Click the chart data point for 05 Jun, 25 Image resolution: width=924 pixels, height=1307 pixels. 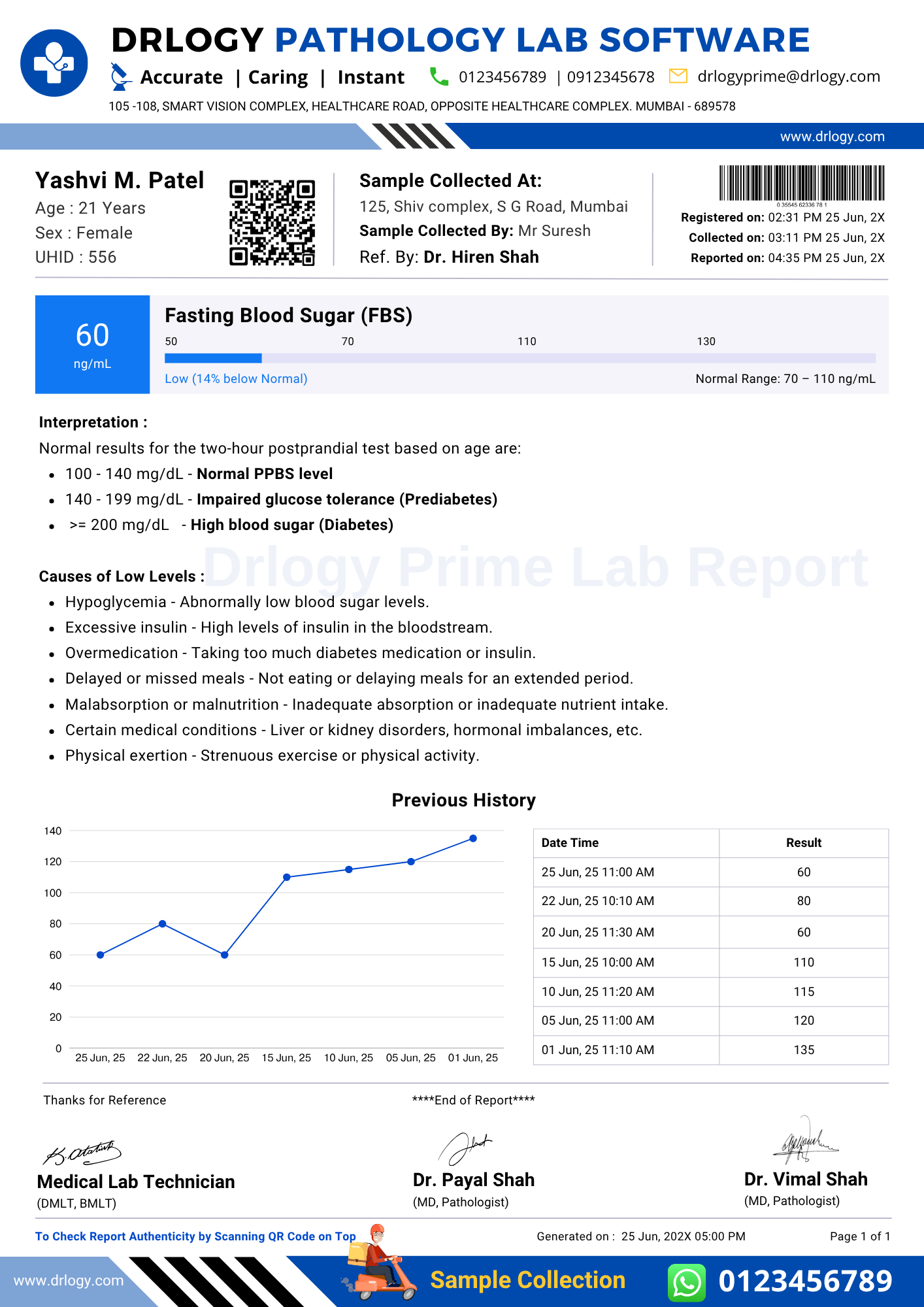pos(411,861)
